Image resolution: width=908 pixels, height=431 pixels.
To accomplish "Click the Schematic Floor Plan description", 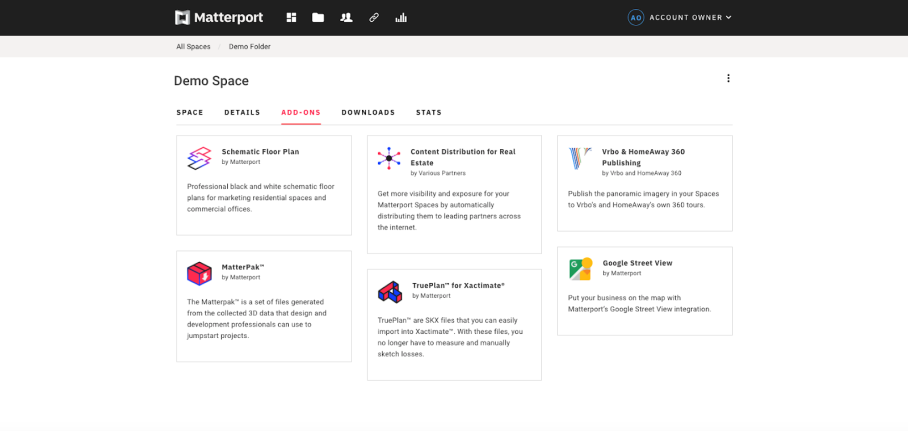I will tap(261, 198).
